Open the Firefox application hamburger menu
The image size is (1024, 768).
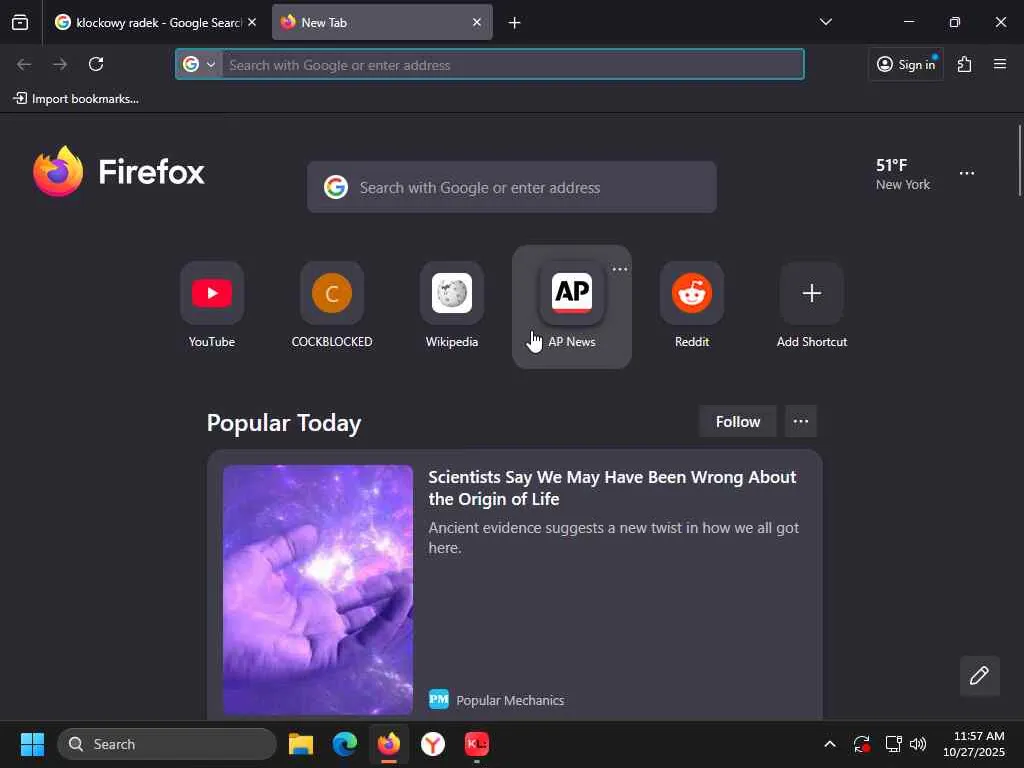tap(1000, 64)
